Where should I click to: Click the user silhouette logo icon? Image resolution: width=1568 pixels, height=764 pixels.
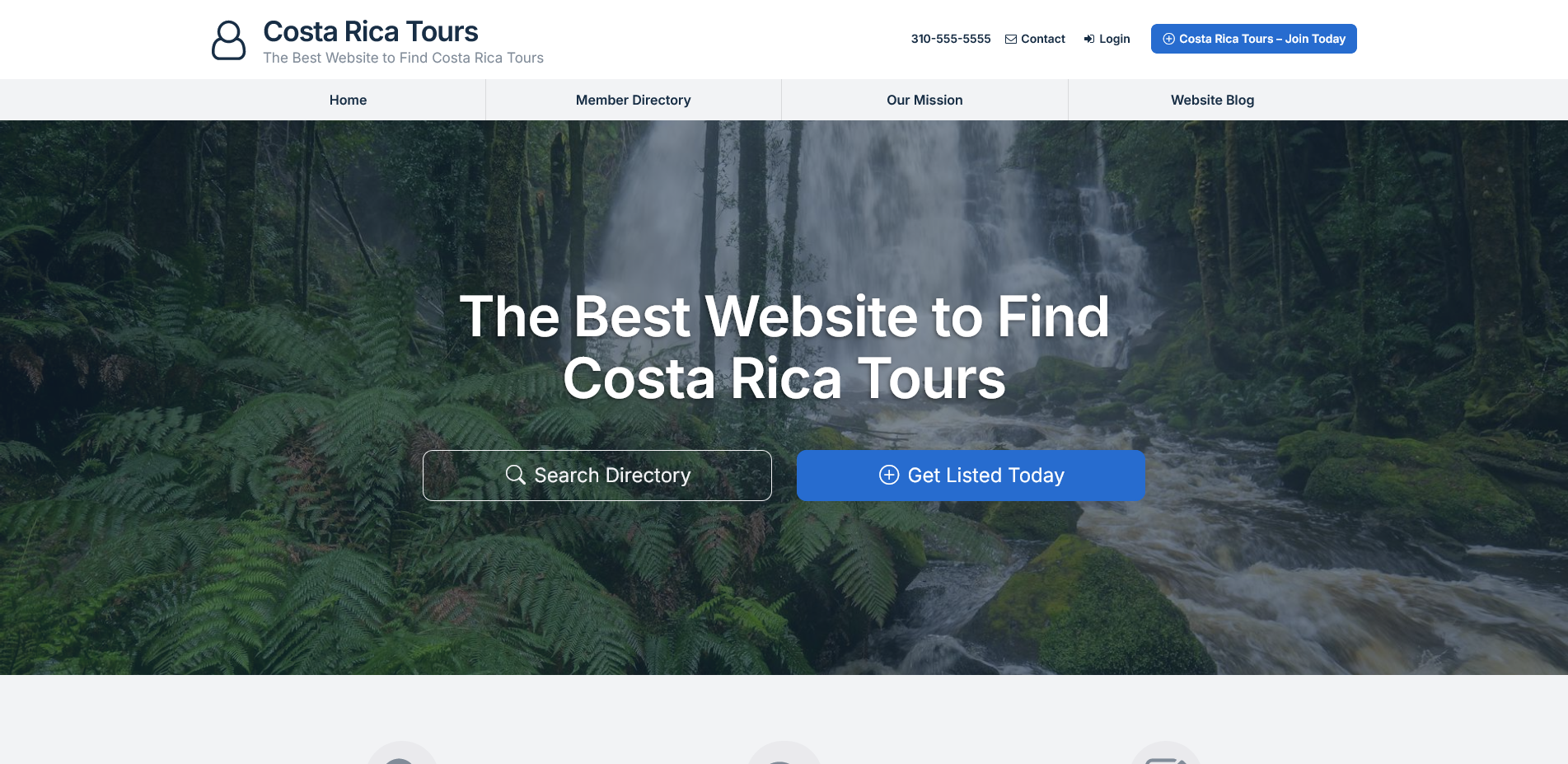pos(228,40)
